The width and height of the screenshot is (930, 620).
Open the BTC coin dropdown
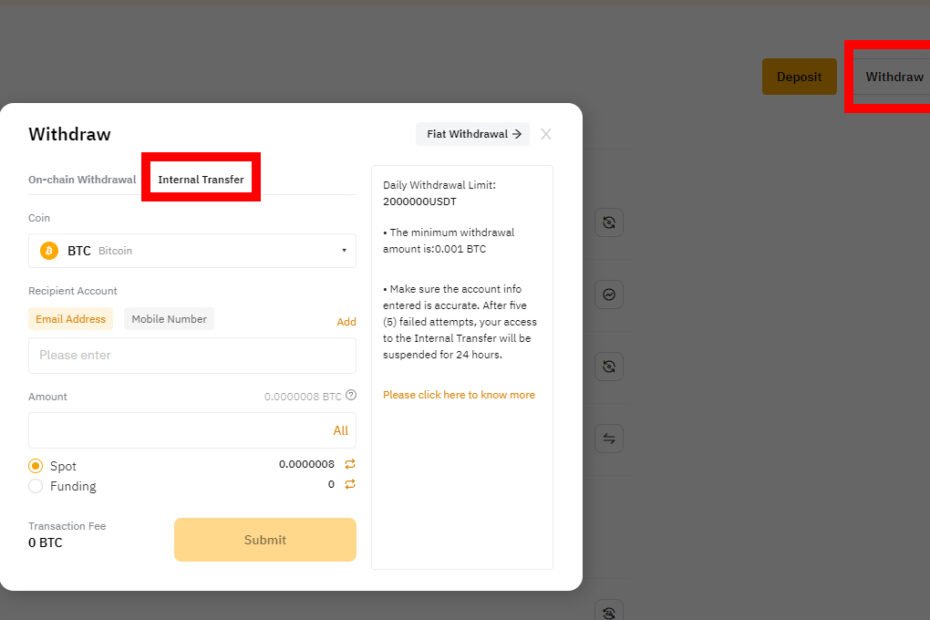192,251
